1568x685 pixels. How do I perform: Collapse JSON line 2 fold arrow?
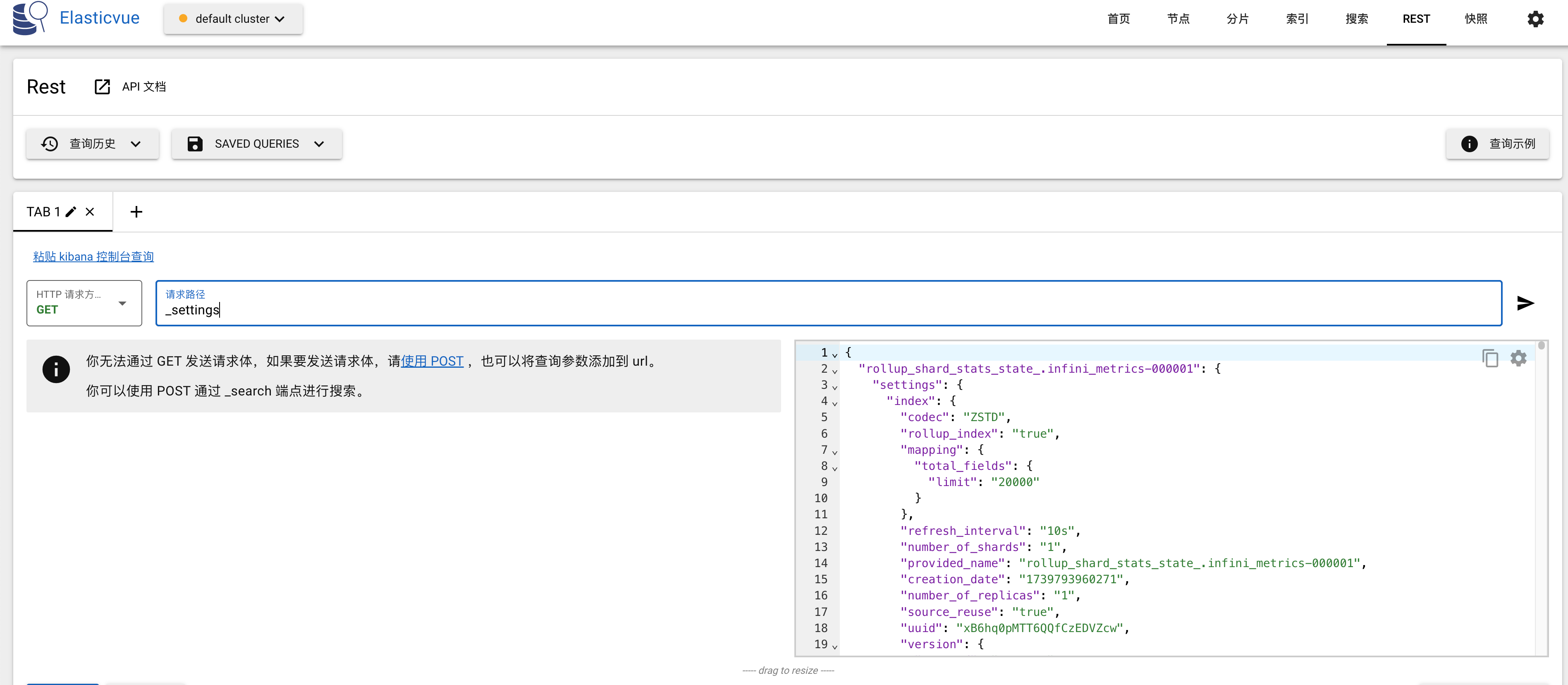pos(834,370)
